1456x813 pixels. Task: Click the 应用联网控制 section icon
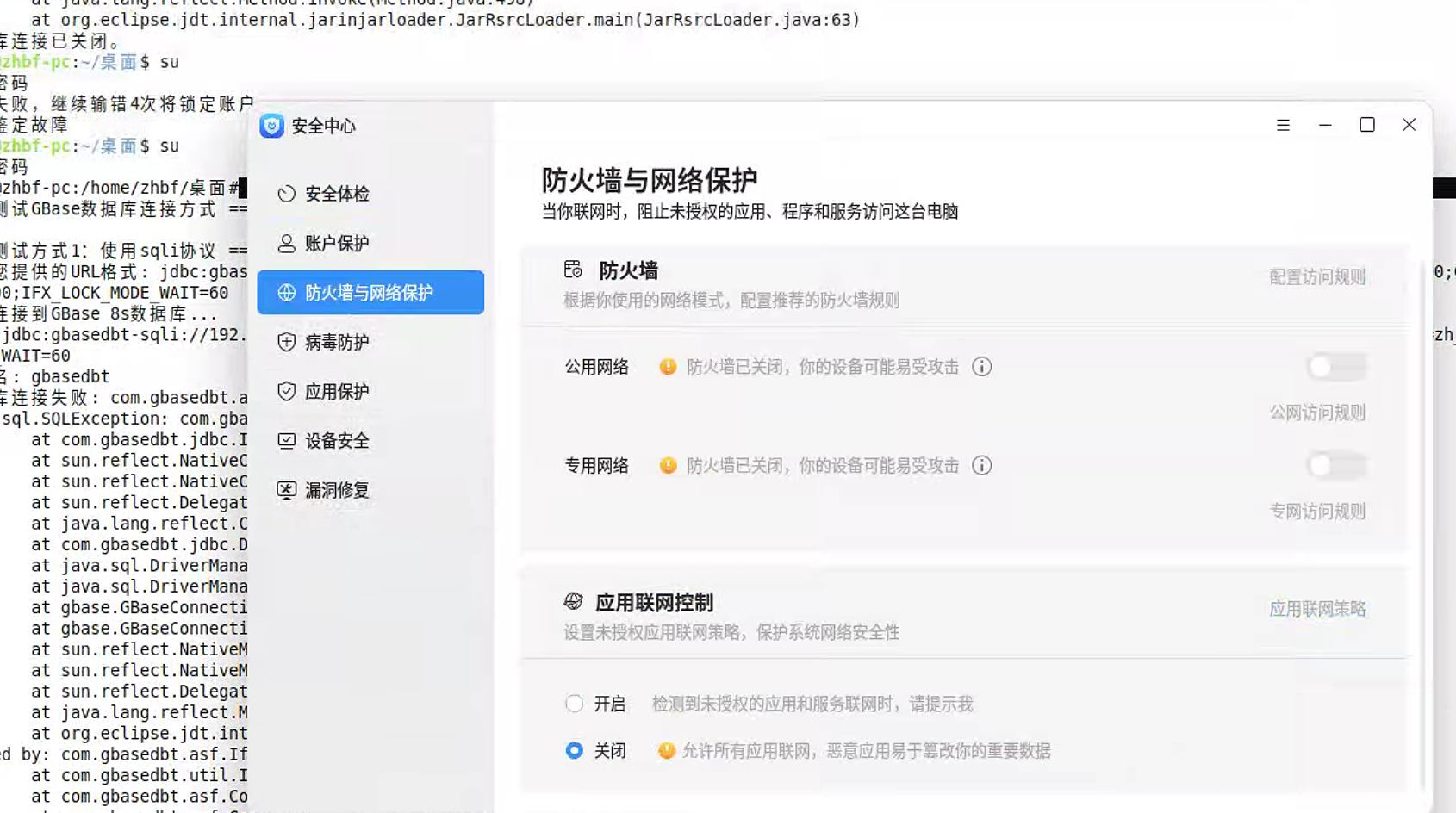click(x=573, y=601)
